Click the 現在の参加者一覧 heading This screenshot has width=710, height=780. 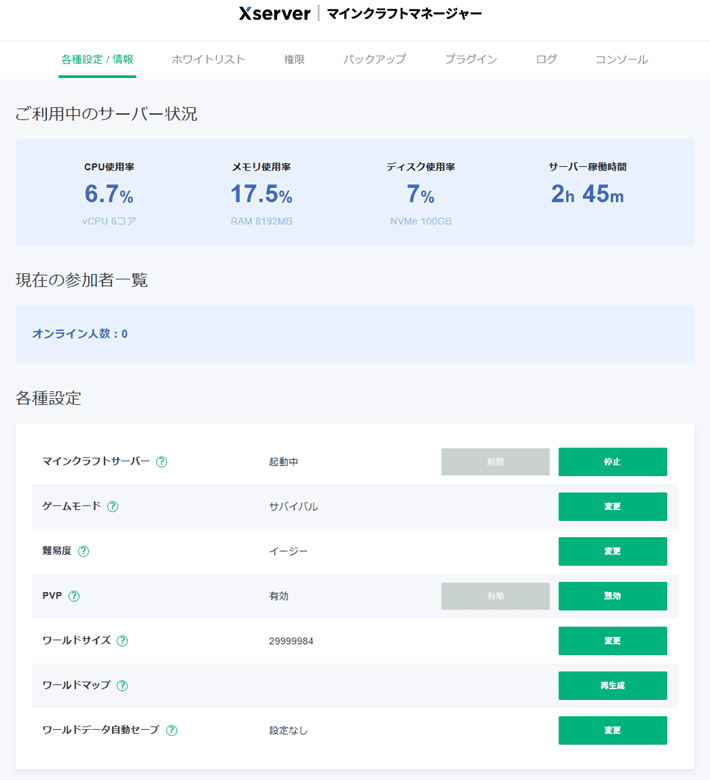[x=82, y=280]
